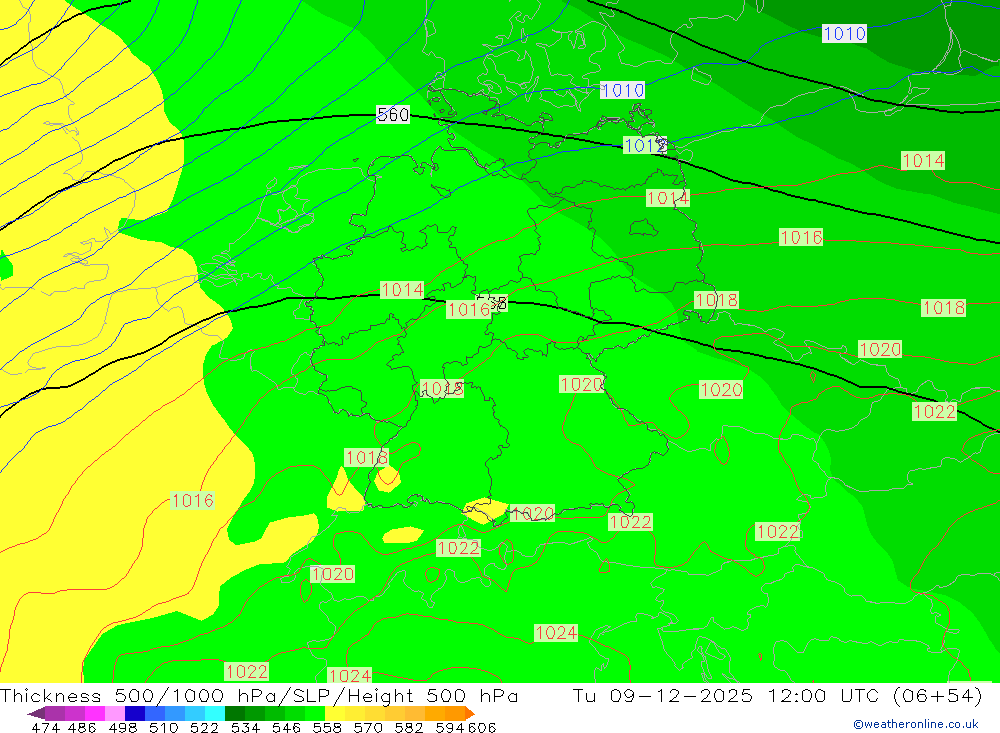Click the 498 legend value
Image resolution: width=1000 pixels, height=733 pixels.
point(122,727)
